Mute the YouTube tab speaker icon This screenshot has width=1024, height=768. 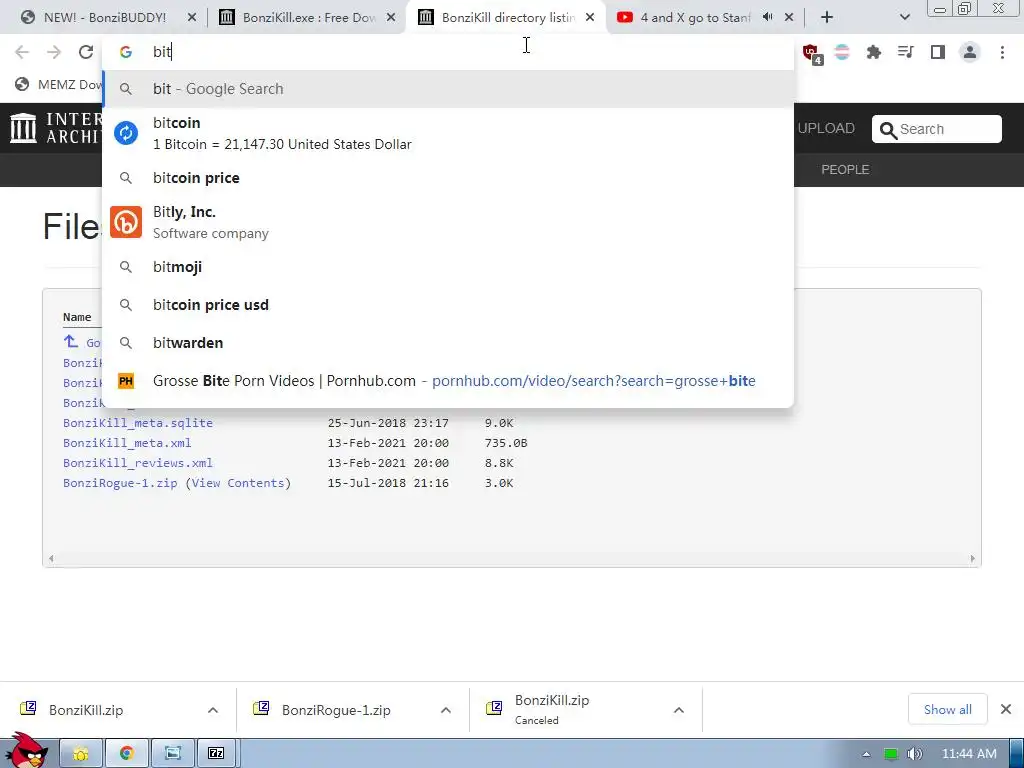click(768, 18)
